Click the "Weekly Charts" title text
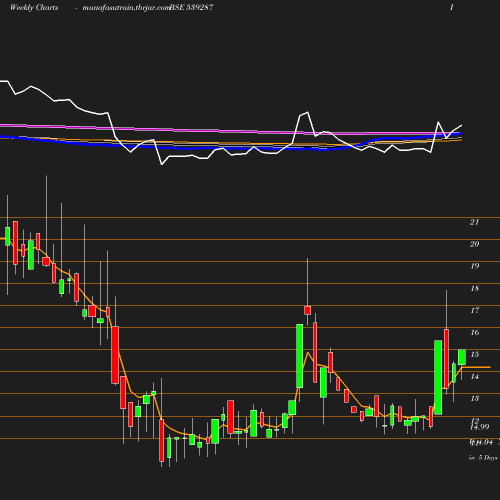This screenshot has width=500, height=500. [34, 8]
